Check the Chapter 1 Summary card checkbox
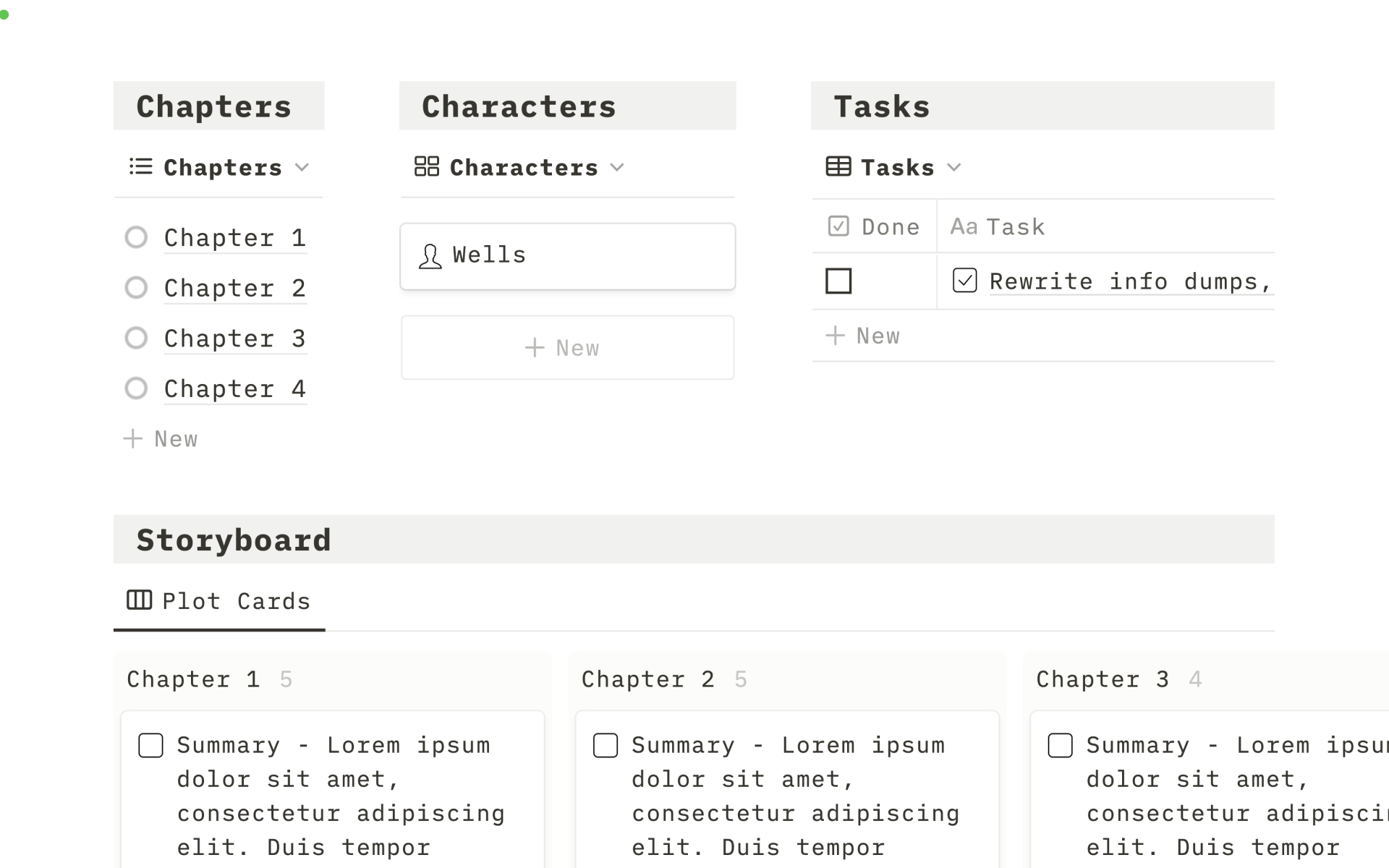This screenshot has width=1389, height=868. point(150,745)
